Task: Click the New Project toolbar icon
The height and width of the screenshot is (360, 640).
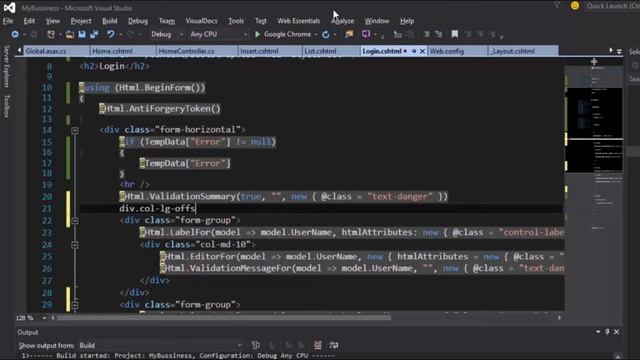Action: click(51, 34)
